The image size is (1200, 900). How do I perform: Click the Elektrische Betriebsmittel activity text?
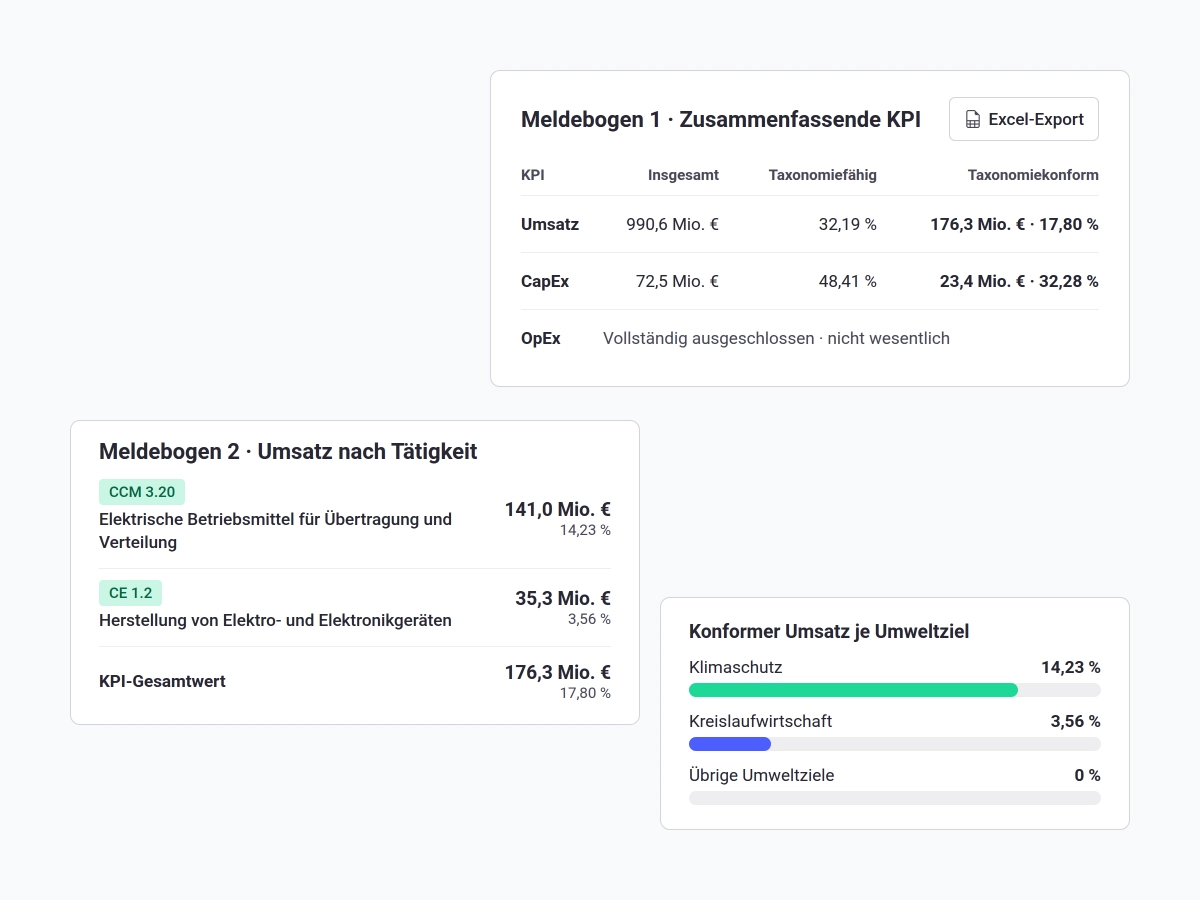[x=276, y=531]
